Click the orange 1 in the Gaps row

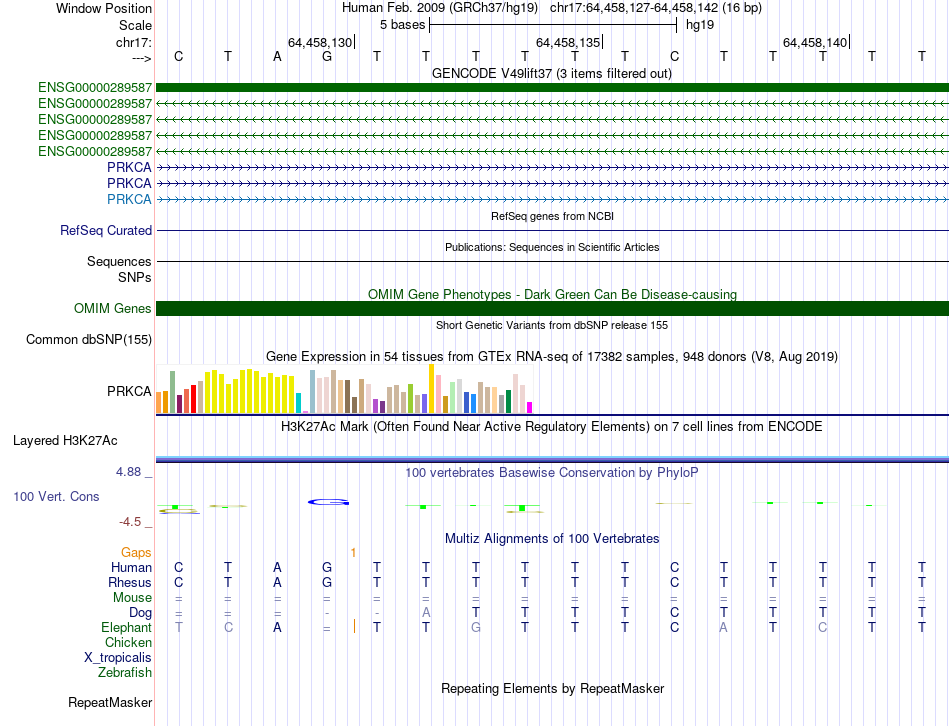coord(353,553)
